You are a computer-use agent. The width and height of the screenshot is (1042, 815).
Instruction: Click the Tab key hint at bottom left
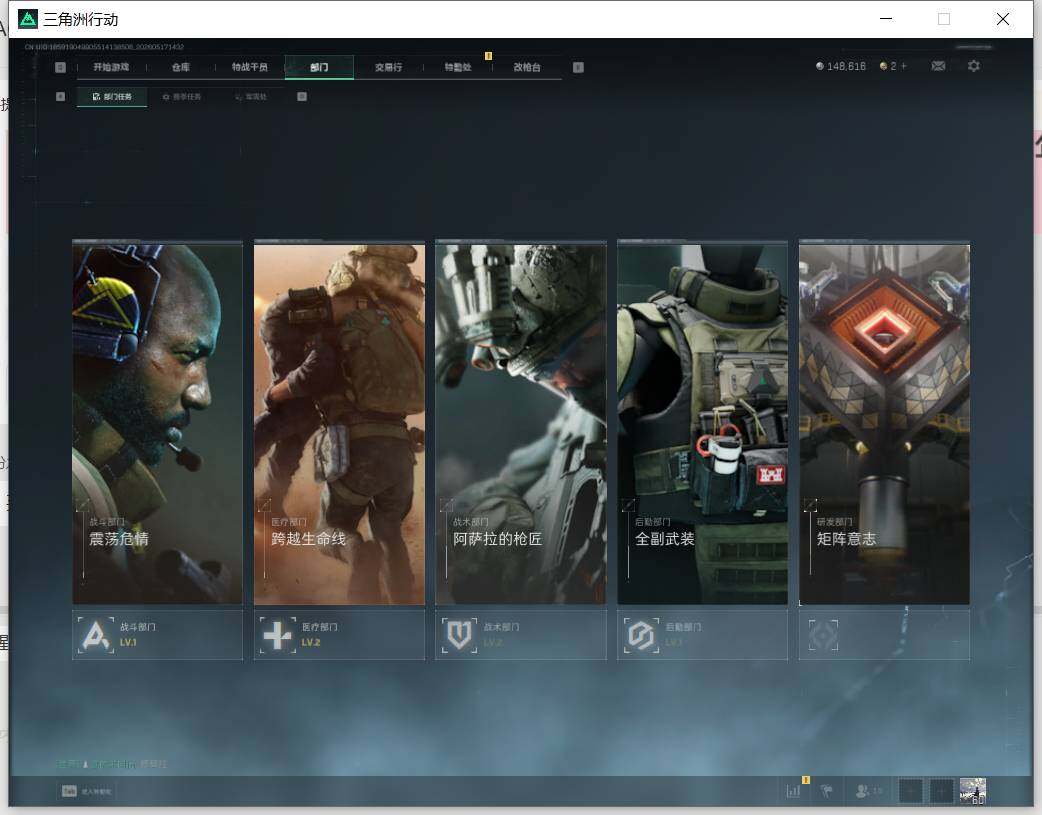[x=69, y=791]
